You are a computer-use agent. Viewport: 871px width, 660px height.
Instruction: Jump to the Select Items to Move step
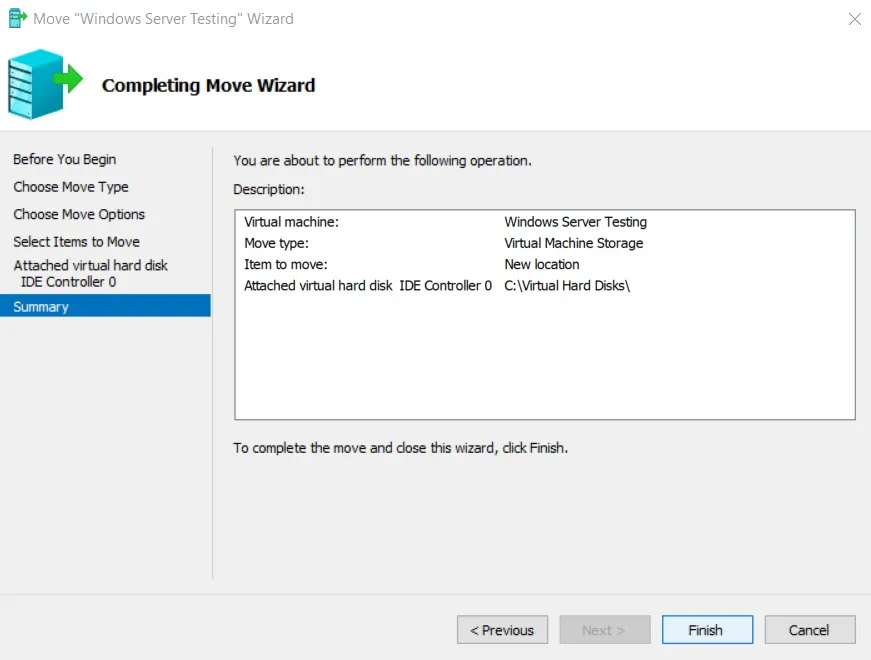click(76, 242)
